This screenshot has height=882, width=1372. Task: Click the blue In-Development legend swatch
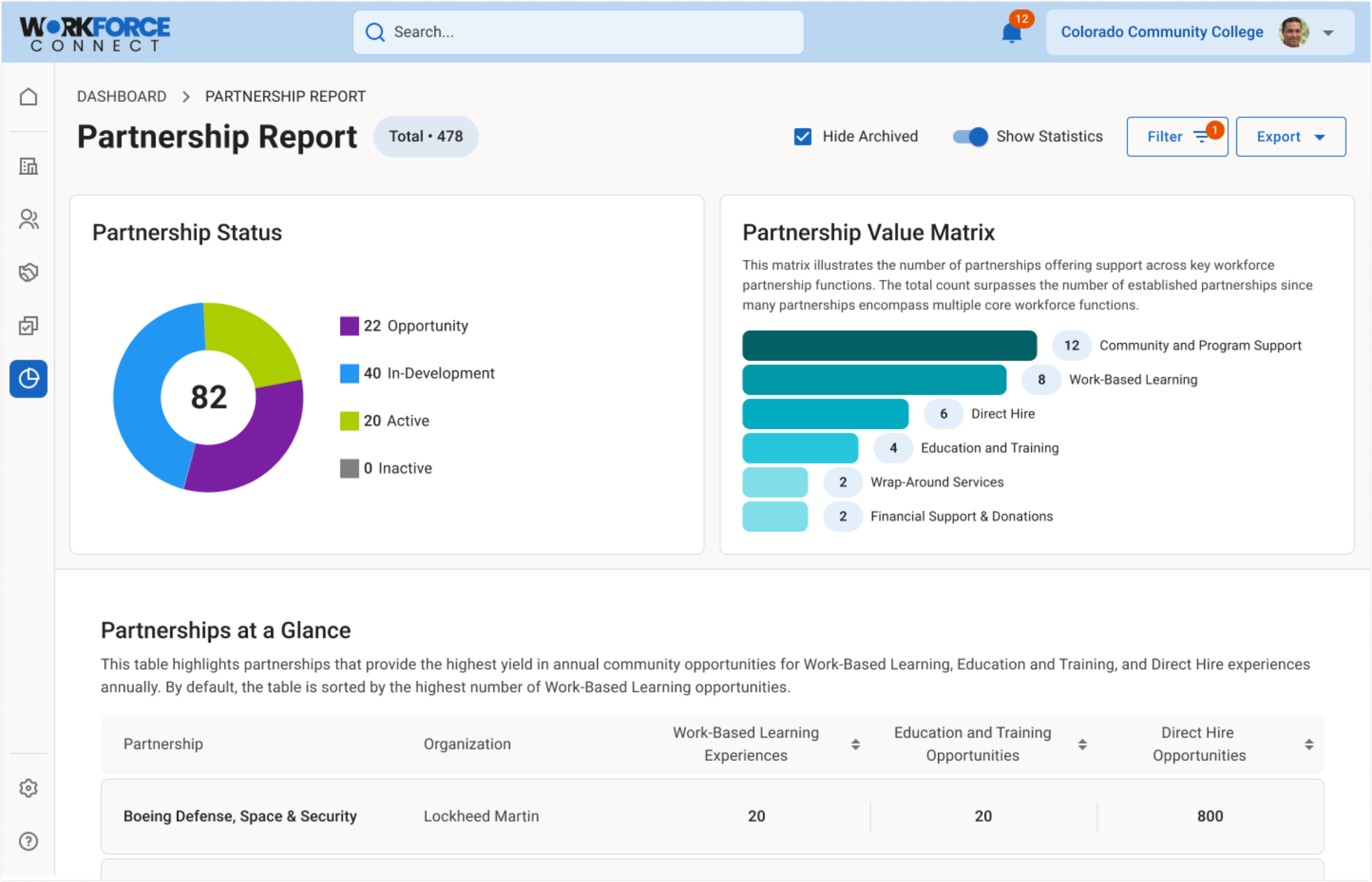coord(349,374)
